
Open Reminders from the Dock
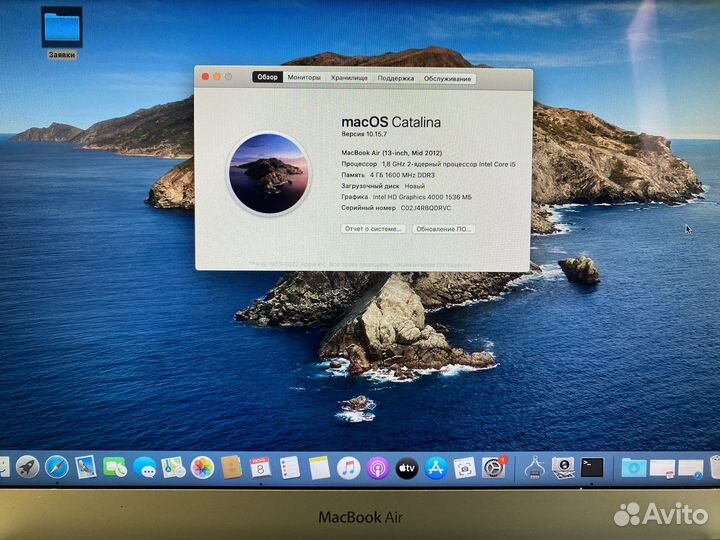(x=290, y=468)
